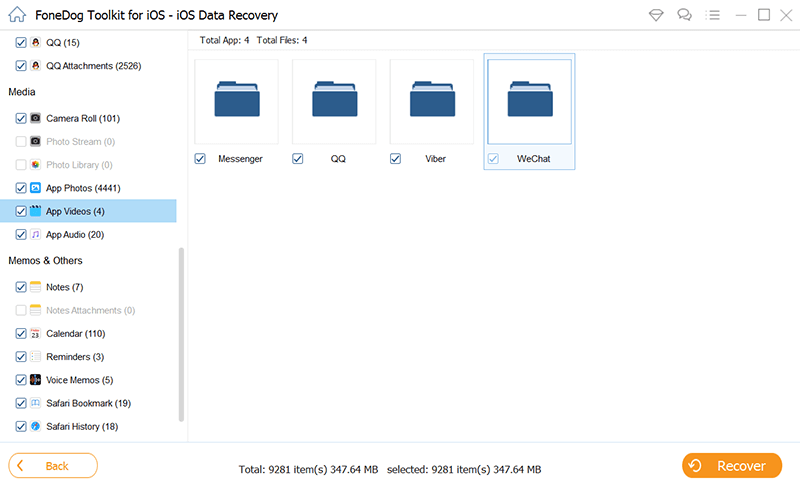800x489 pixels.
Task: Click the Memos & Others section heading
Action: (45, 260)
